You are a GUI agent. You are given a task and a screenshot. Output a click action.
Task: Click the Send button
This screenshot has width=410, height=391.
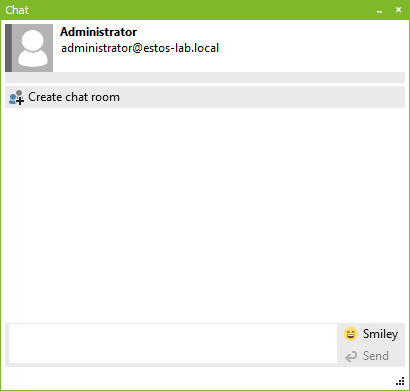tap(367, 356)
